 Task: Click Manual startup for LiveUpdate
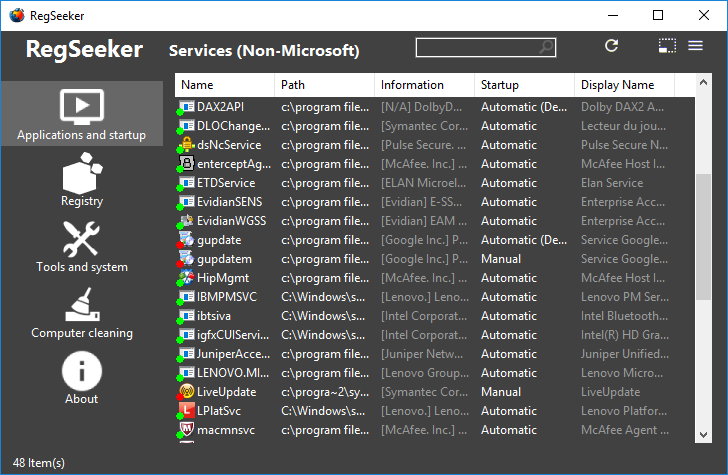501,392
